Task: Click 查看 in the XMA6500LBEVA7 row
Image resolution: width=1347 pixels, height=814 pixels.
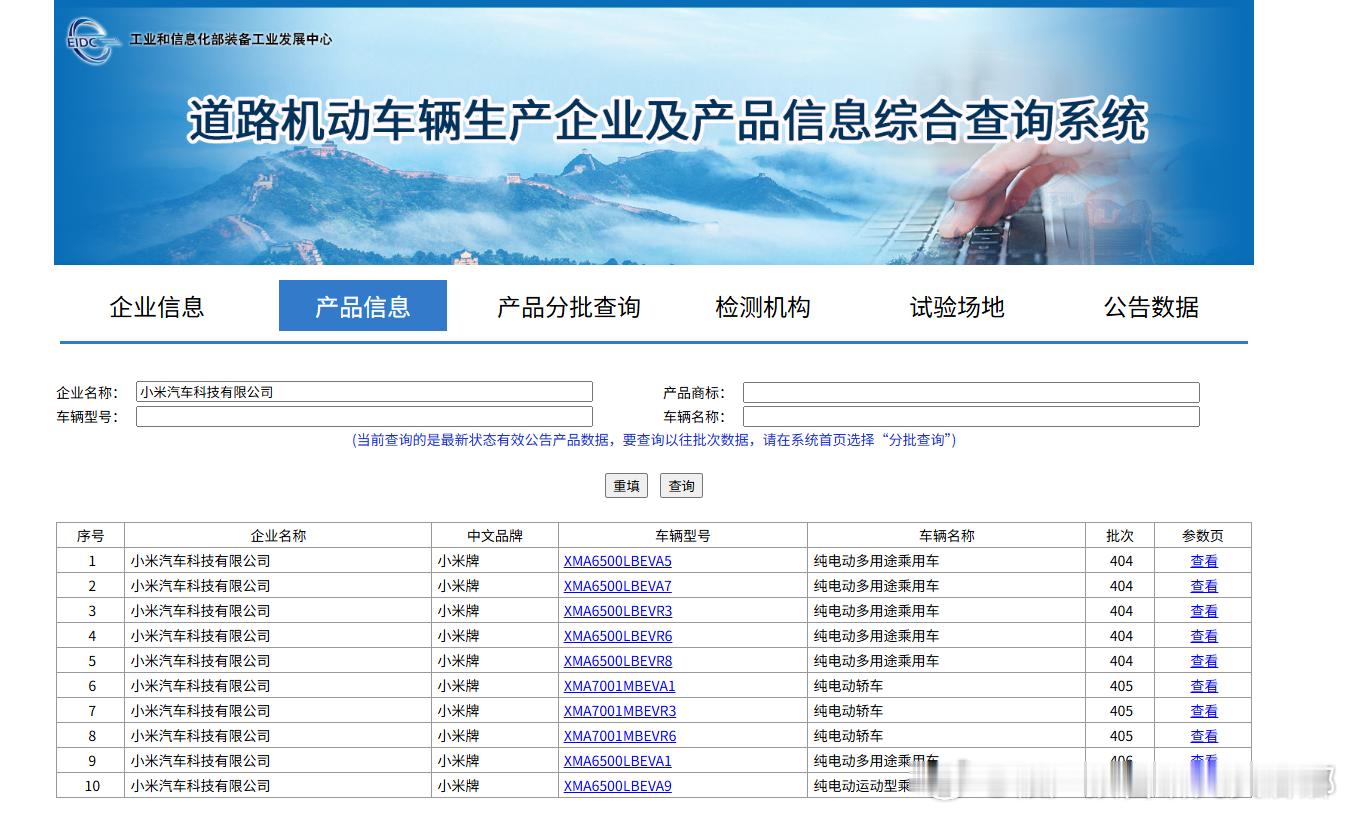Action: point(1204,586)
